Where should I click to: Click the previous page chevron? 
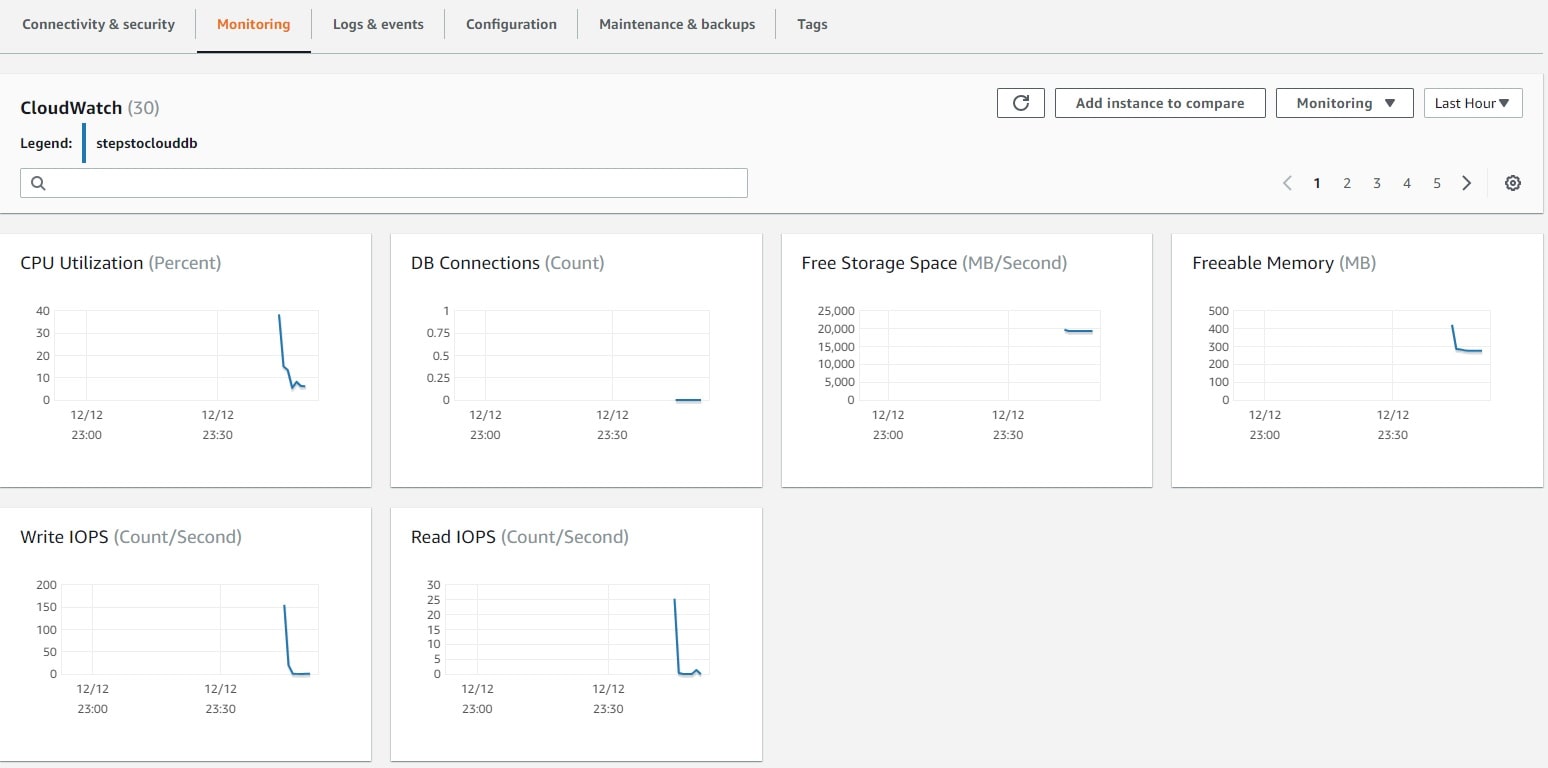1287,183
